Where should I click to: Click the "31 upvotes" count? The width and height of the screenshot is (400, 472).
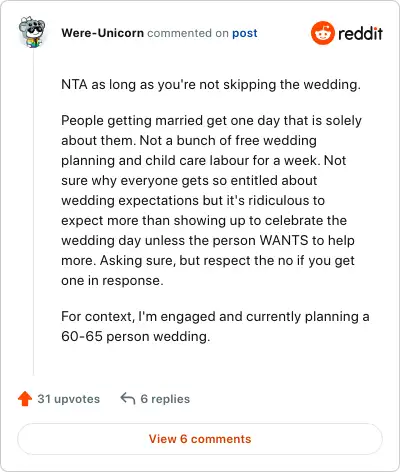(x=69, y=399)
